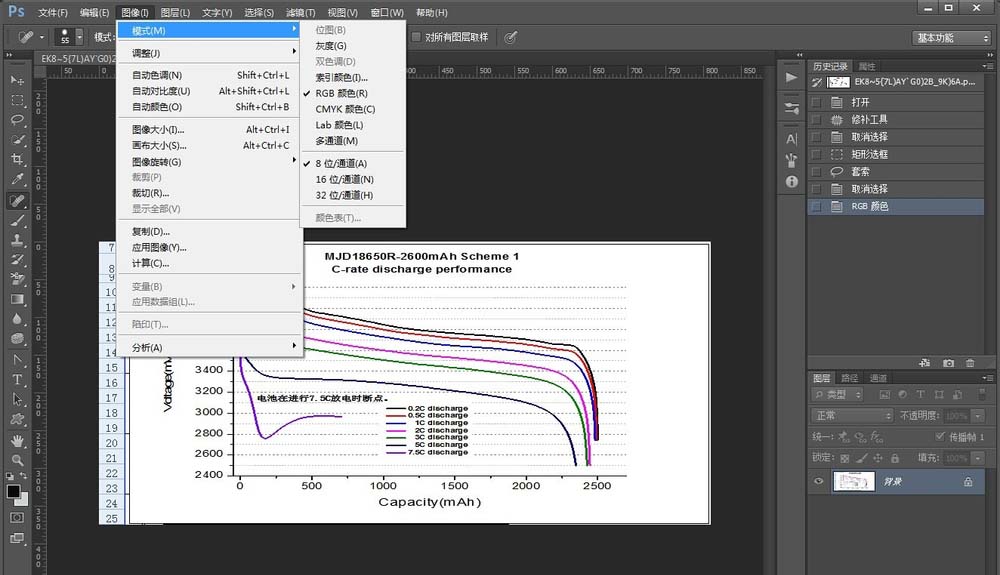Toggle the 传播帧 1 checkbox
1000x575 pixels.
(x=939, y=437)
